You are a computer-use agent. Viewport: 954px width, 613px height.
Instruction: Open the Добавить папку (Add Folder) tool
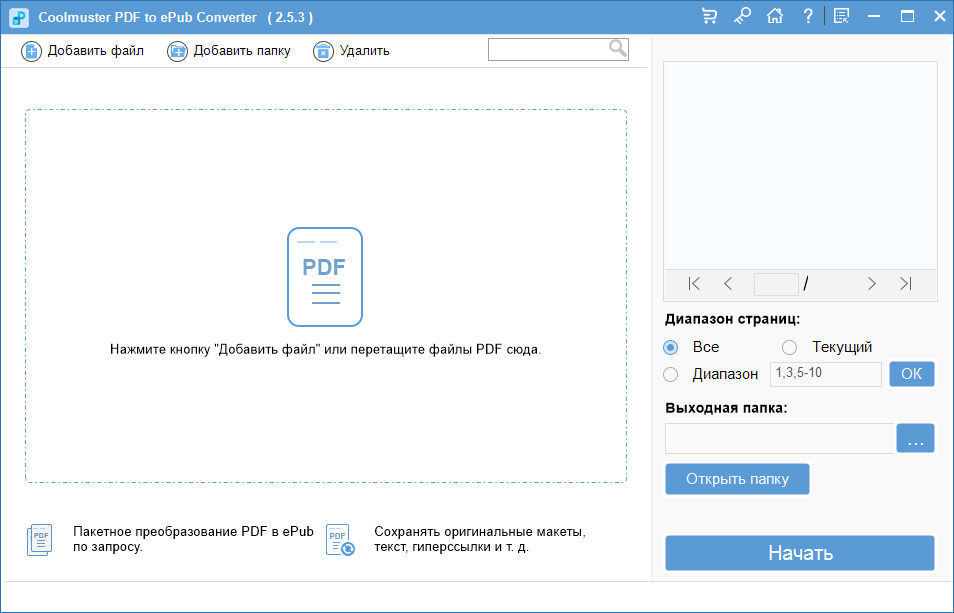click(177, 51)
